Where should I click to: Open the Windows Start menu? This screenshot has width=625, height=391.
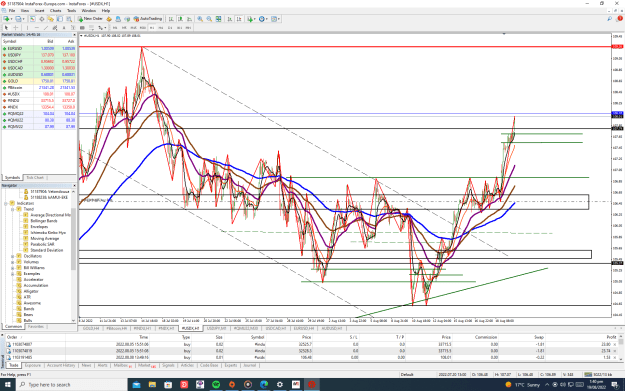point(7,385)
